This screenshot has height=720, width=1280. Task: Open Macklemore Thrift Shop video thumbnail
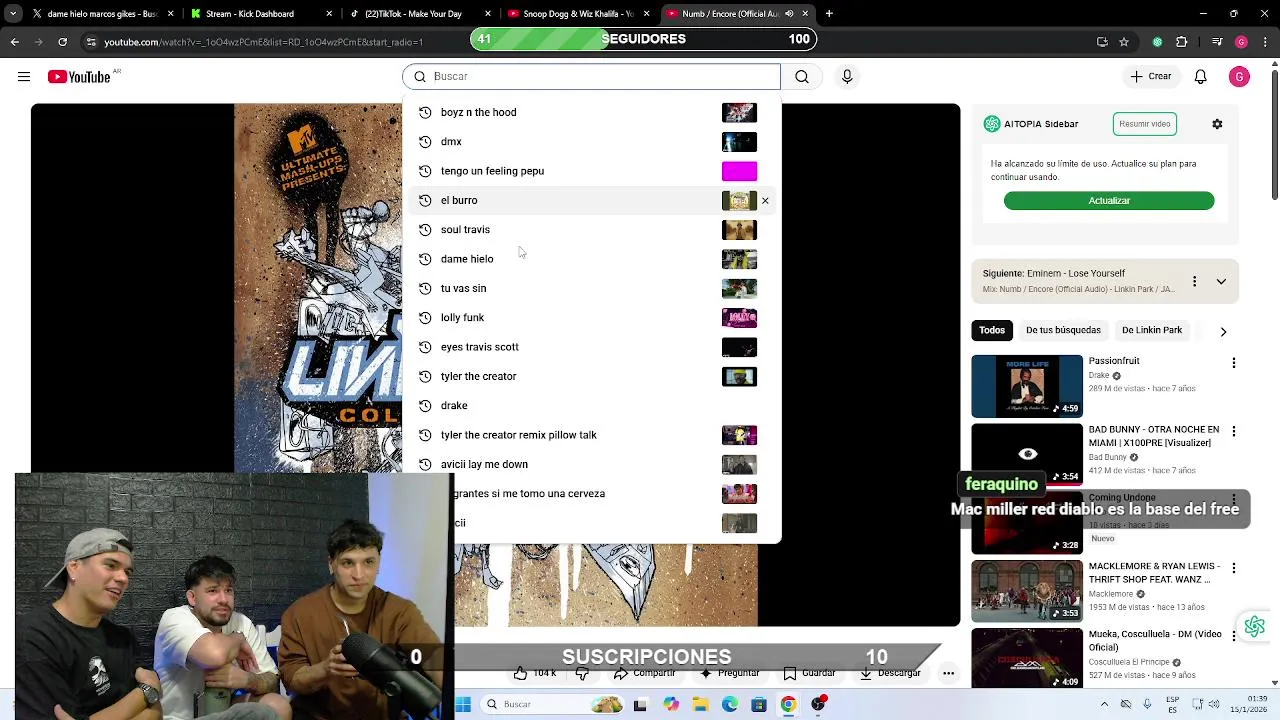pos(1027,591)
